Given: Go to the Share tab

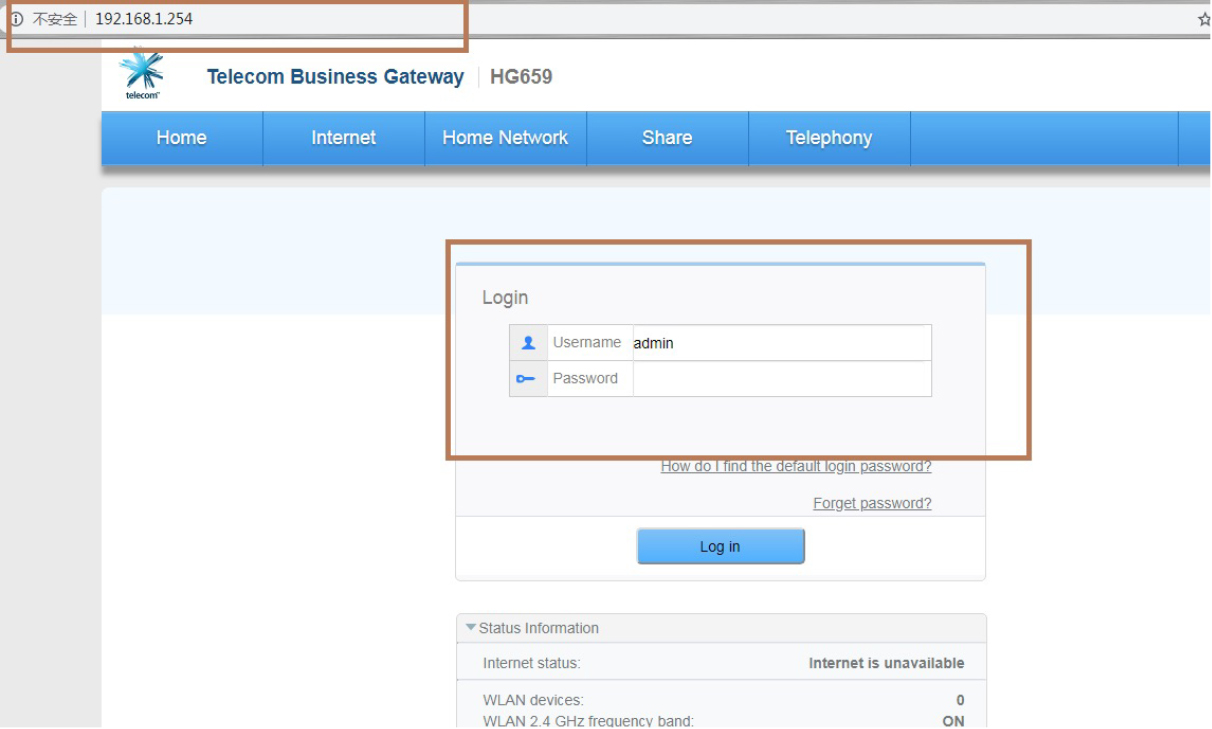Looking at the screenshot, I should click(668, 138).
